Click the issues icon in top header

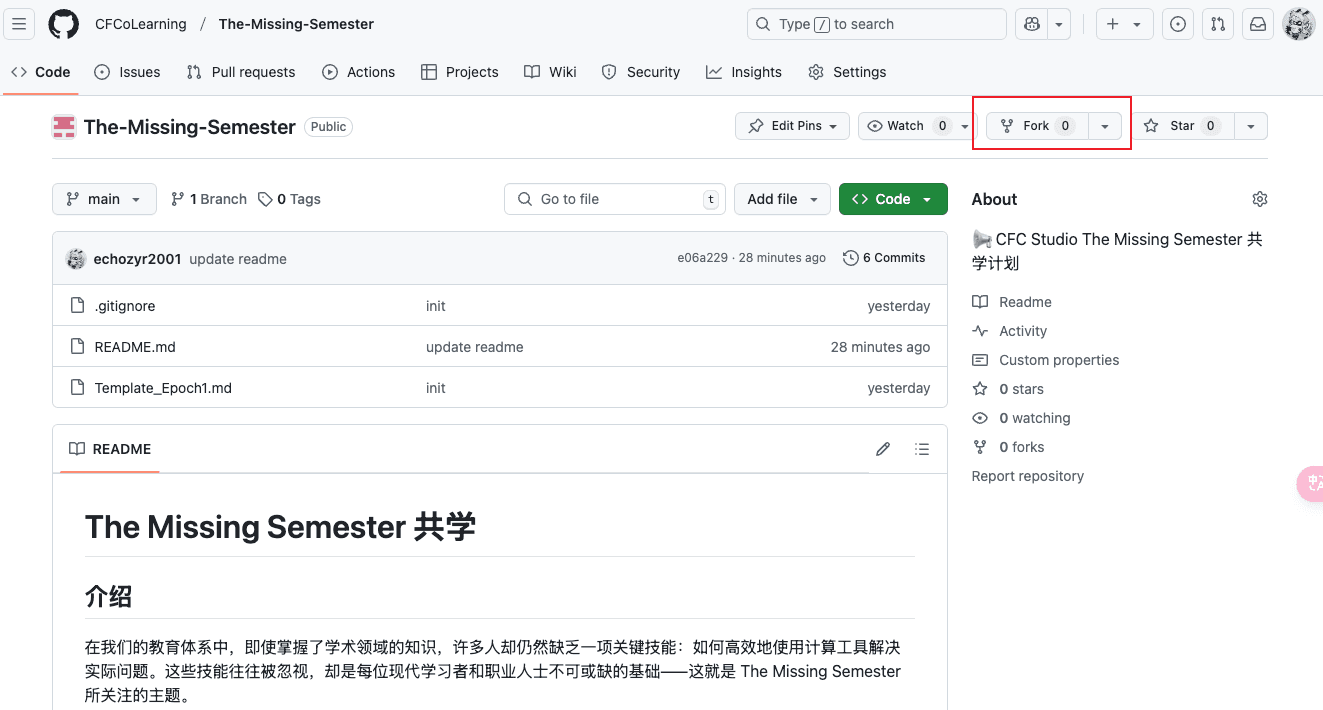(1178, 24)
